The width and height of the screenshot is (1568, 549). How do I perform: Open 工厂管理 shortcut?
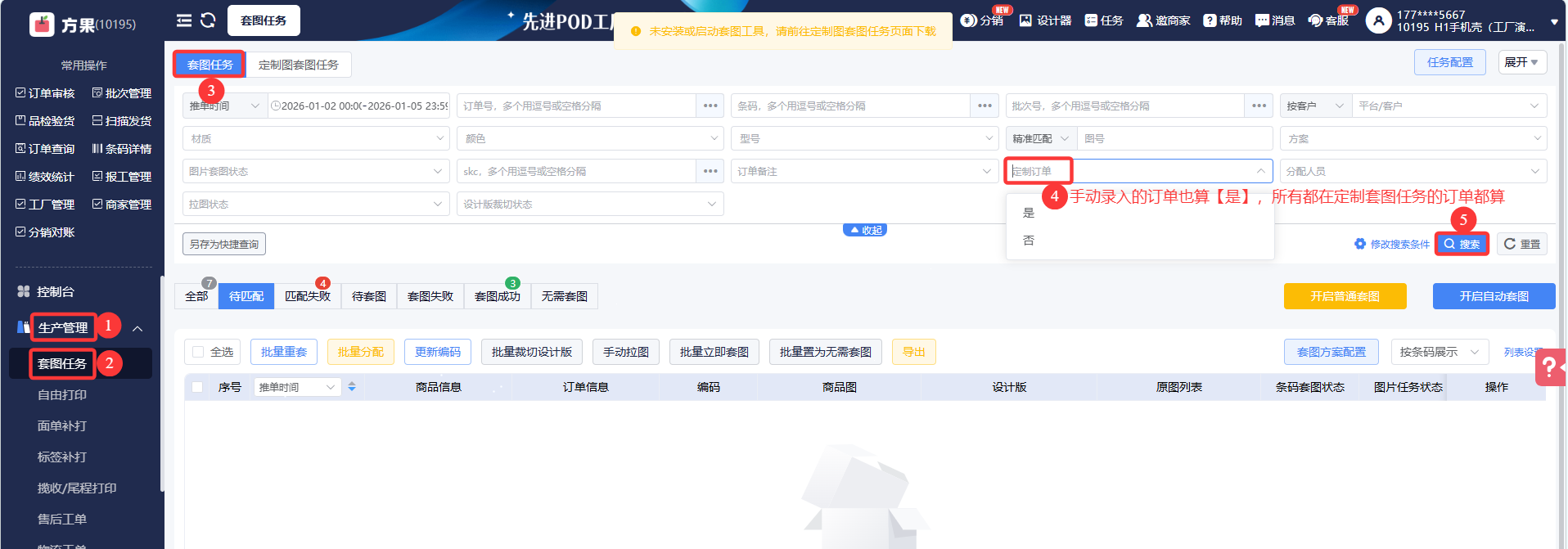[45, 205]
